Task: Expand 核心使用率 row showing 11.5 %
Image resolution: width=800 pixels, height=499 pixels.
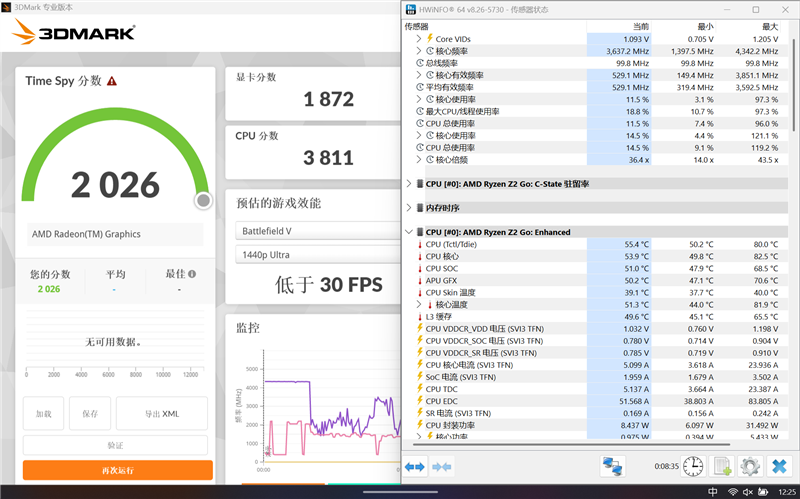Action: tap(419, 99)
